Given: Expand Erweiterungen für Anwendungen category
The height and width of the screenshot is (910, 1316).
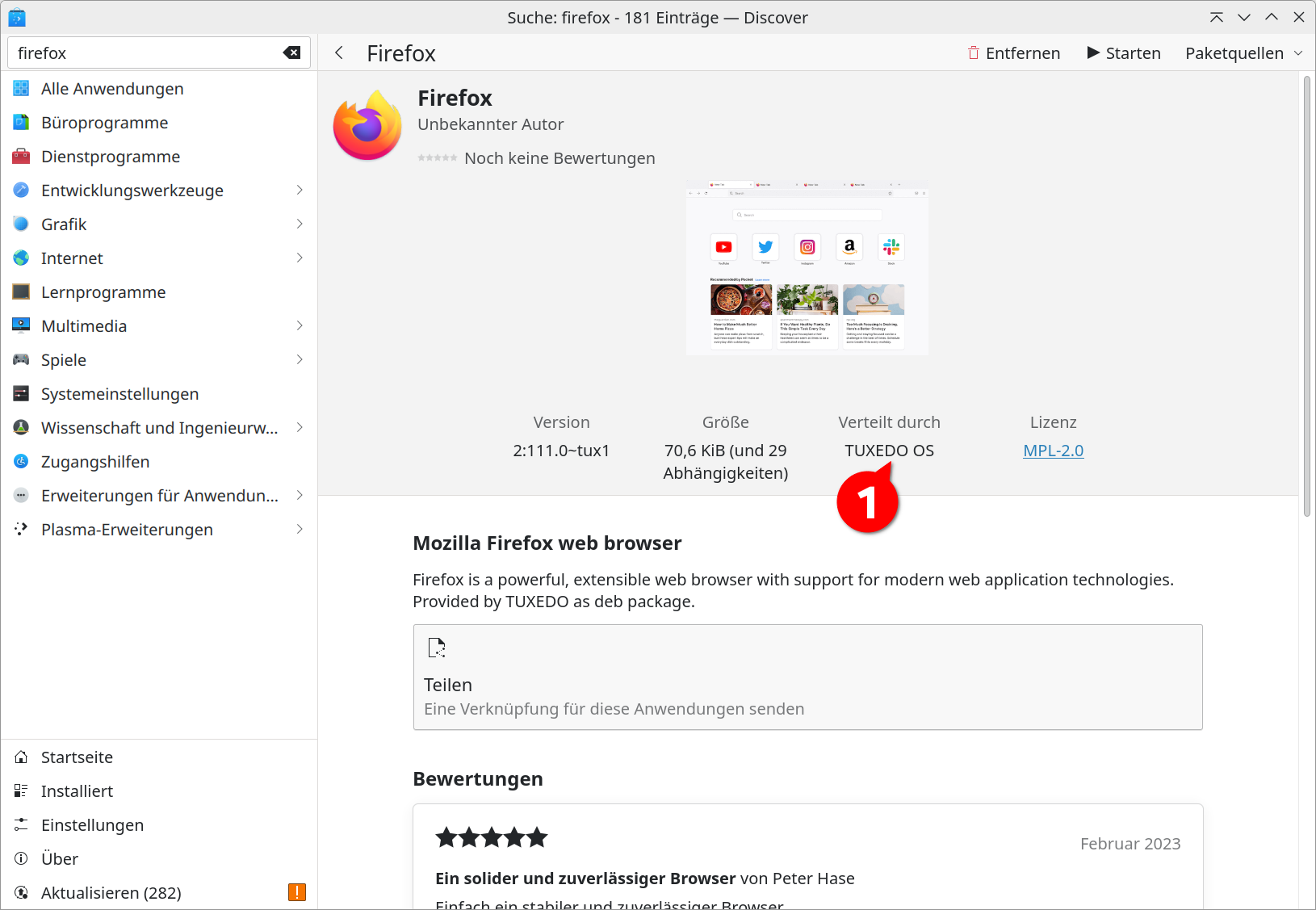Looking at the screenshot, I should point(300,495).
